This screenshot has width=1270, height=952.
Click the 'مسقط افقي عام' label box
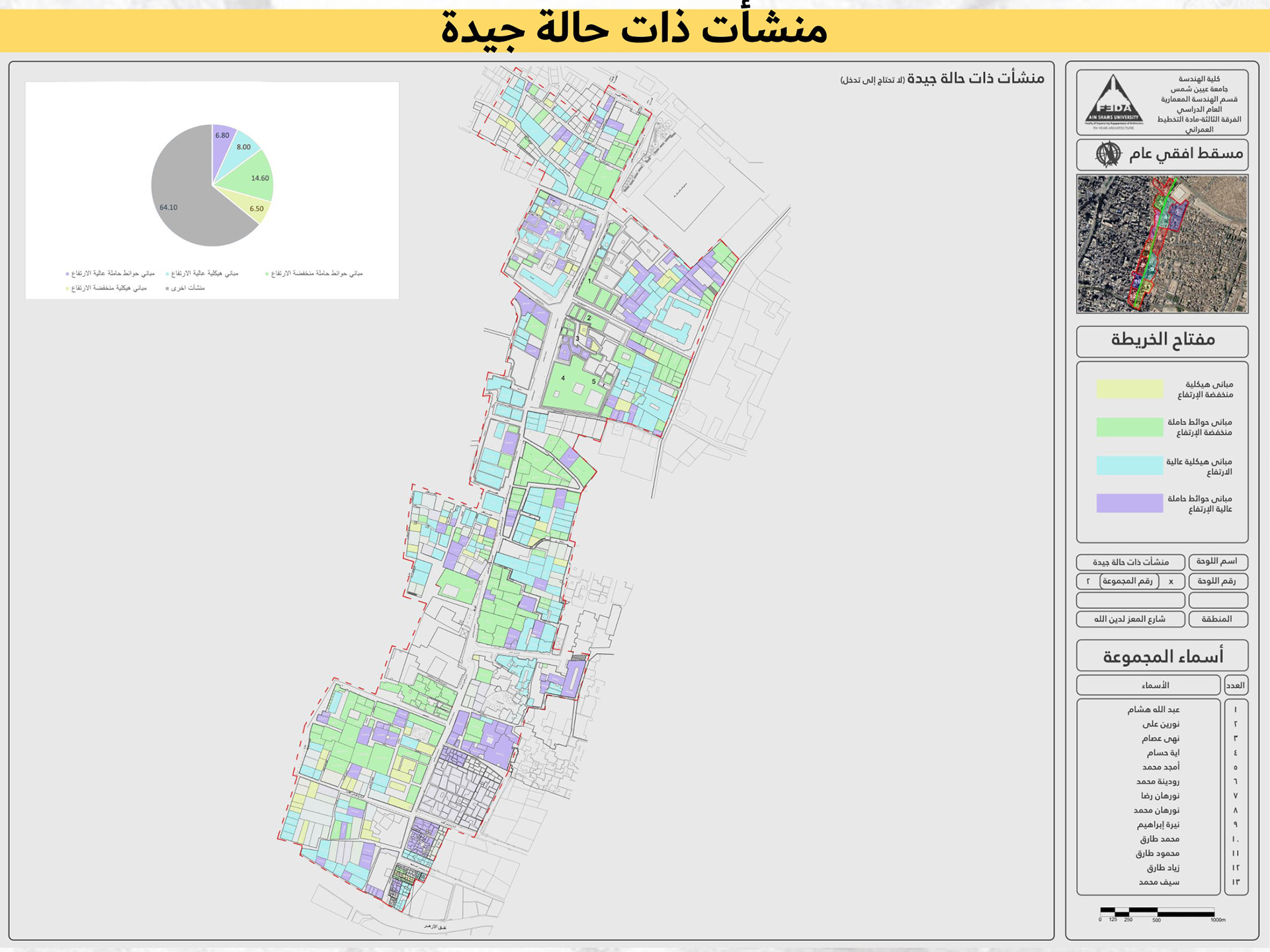point(1185,154)
